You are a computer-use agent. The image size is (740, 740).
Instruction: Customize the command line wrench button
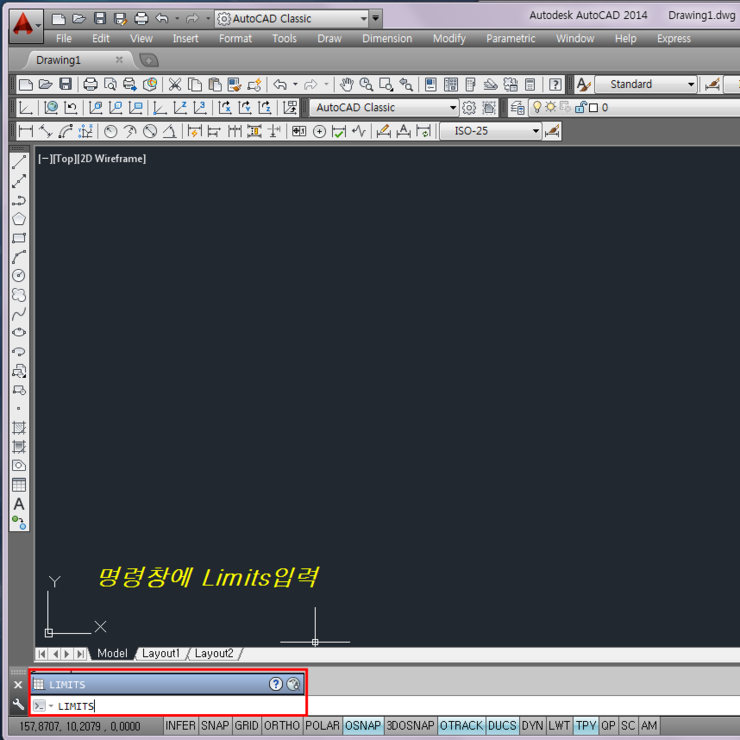pos(18,705)
